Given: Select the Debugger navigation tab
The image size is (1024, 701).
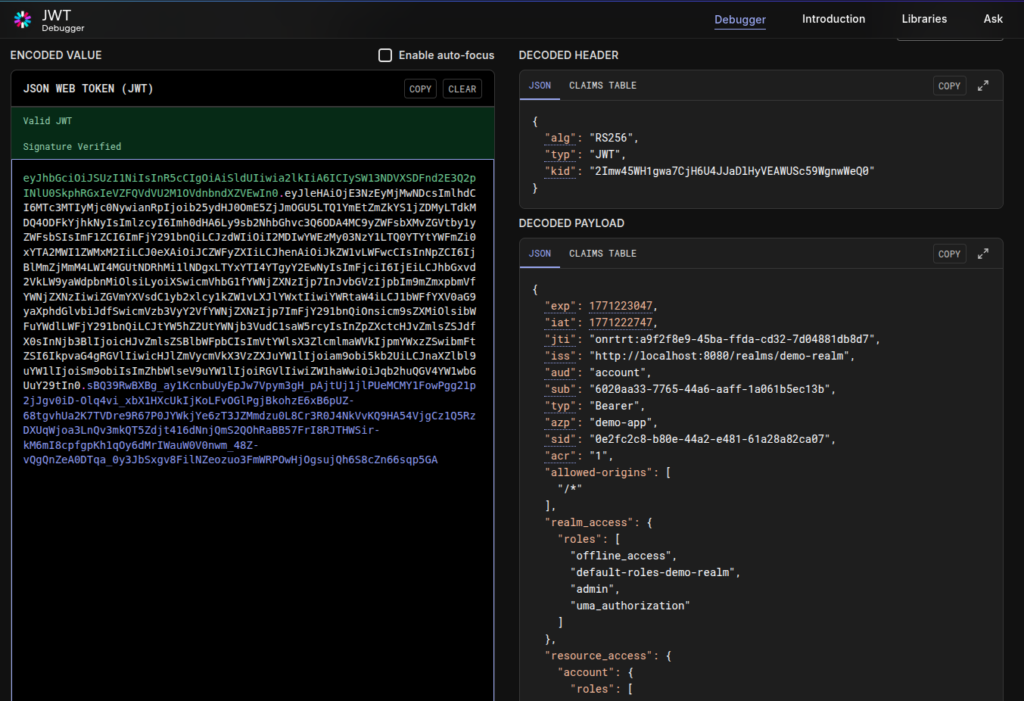Looking at the screenshot, I should tap(740, 18).
